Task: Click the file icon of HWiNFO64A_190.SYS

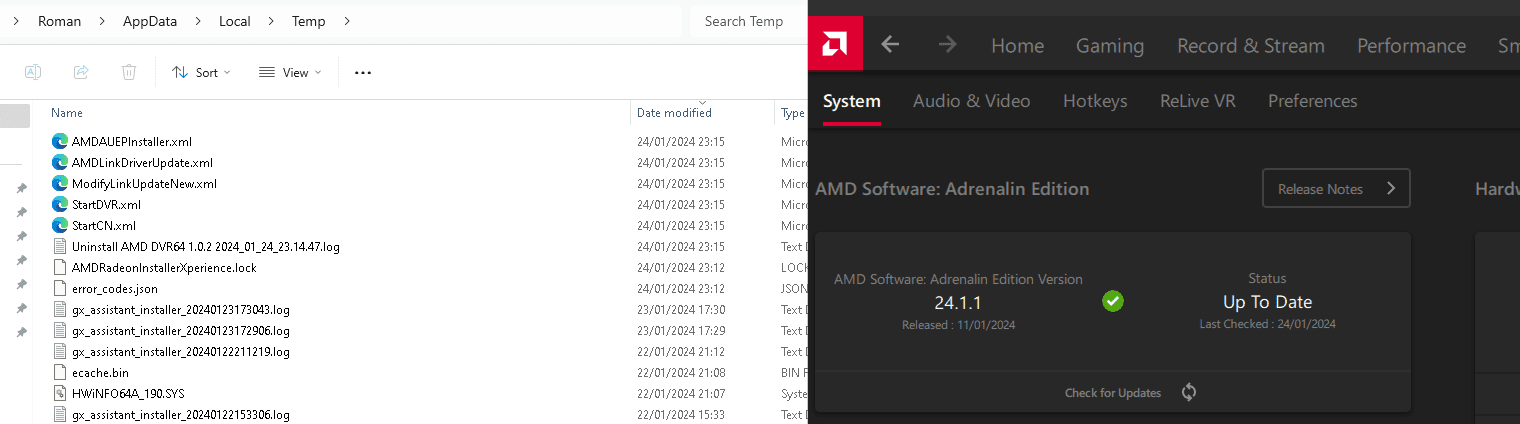Action: tap(59, 393)
